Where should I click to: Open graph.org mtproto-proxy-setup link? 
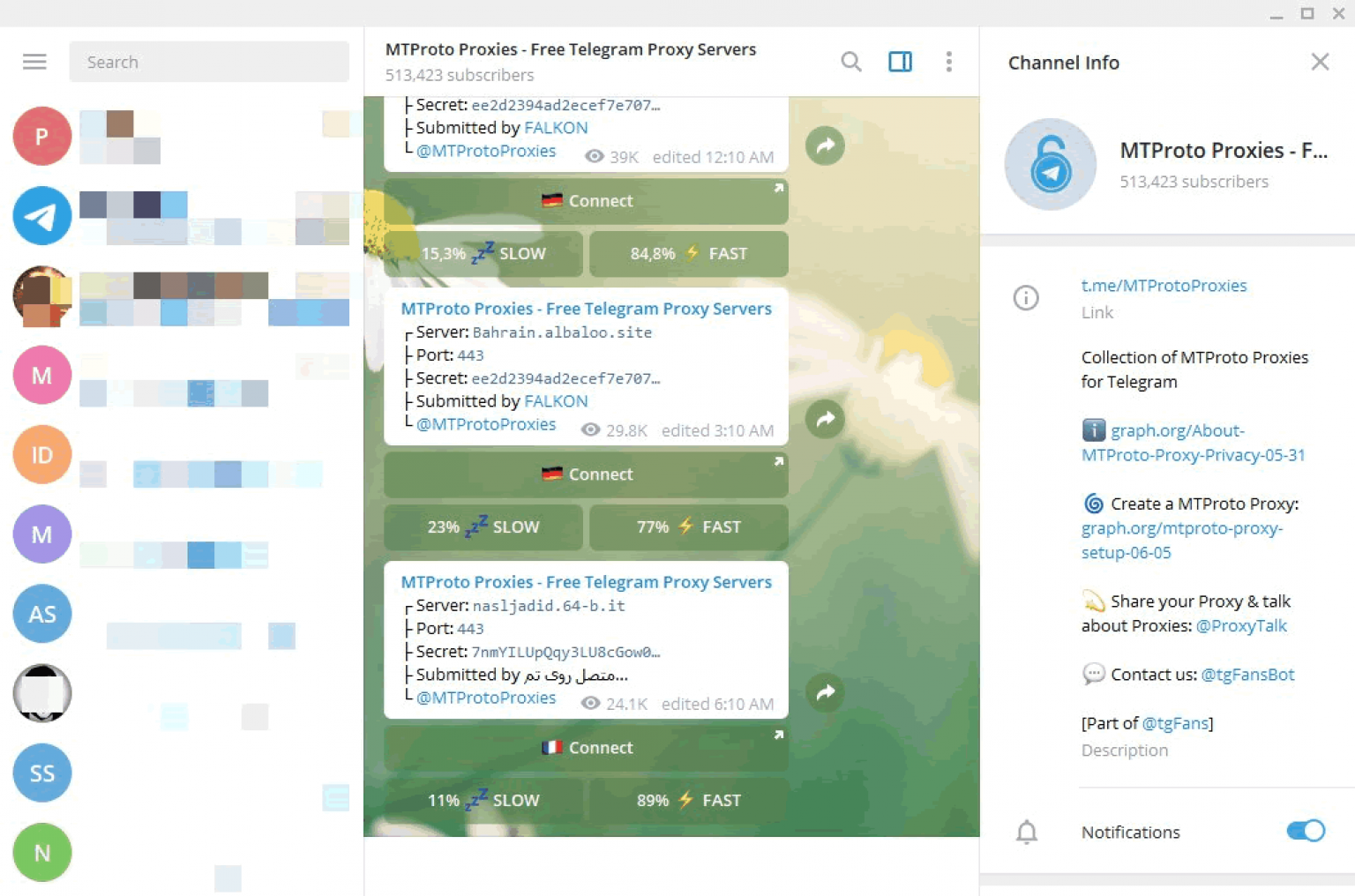pos(1182,541)
